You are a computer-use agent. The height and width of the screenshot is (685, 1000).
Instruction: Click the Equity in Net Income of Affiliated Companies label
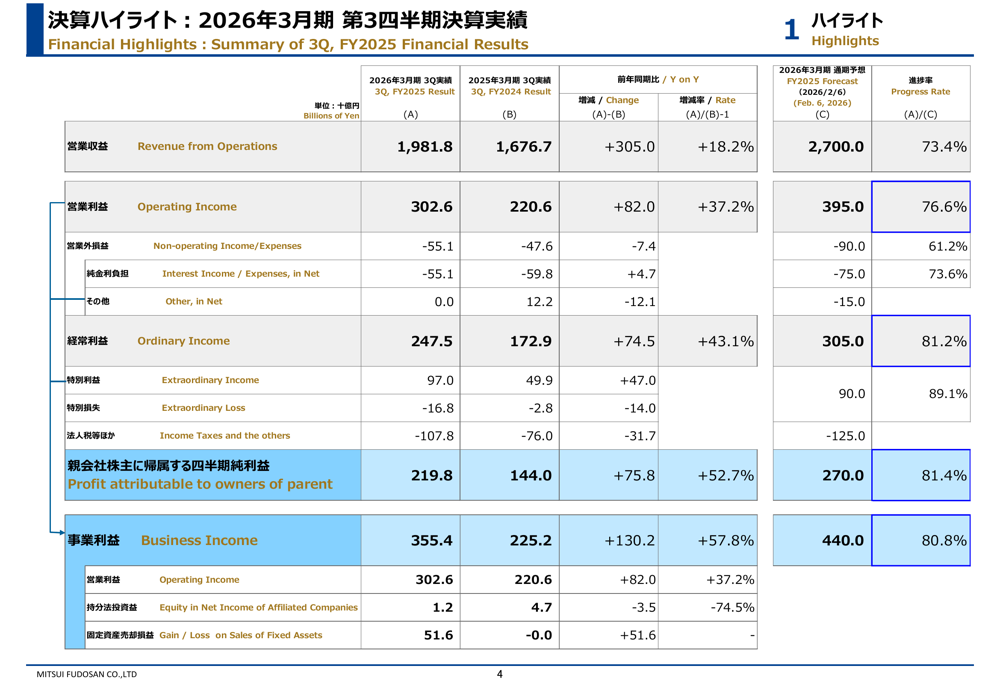click(258, 607)
